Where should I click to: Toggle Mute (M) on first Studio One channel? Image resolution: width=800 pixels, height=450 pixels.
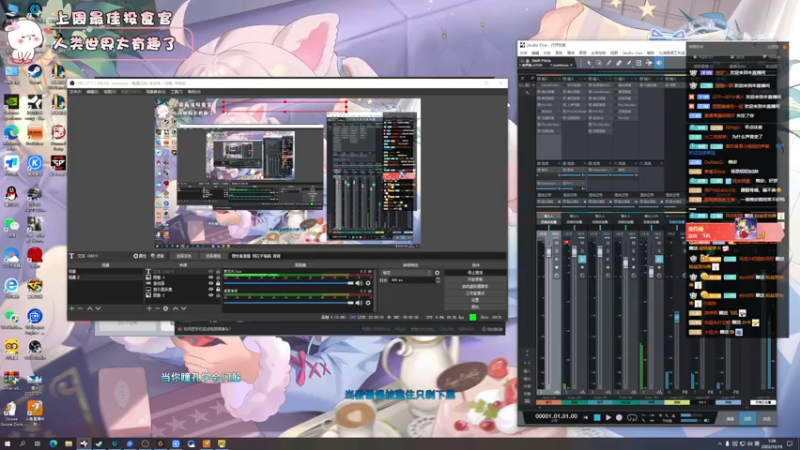click(x=556, y=243)
